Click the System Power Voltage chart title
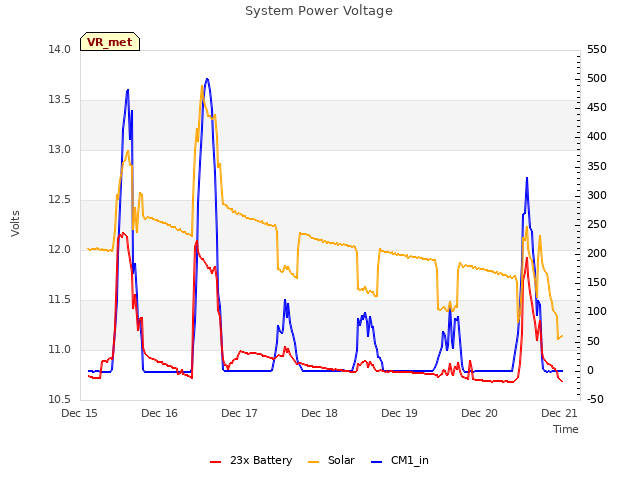Image resolution: width=640 pixels, height=480 pixels. click(x=319, y=11)
